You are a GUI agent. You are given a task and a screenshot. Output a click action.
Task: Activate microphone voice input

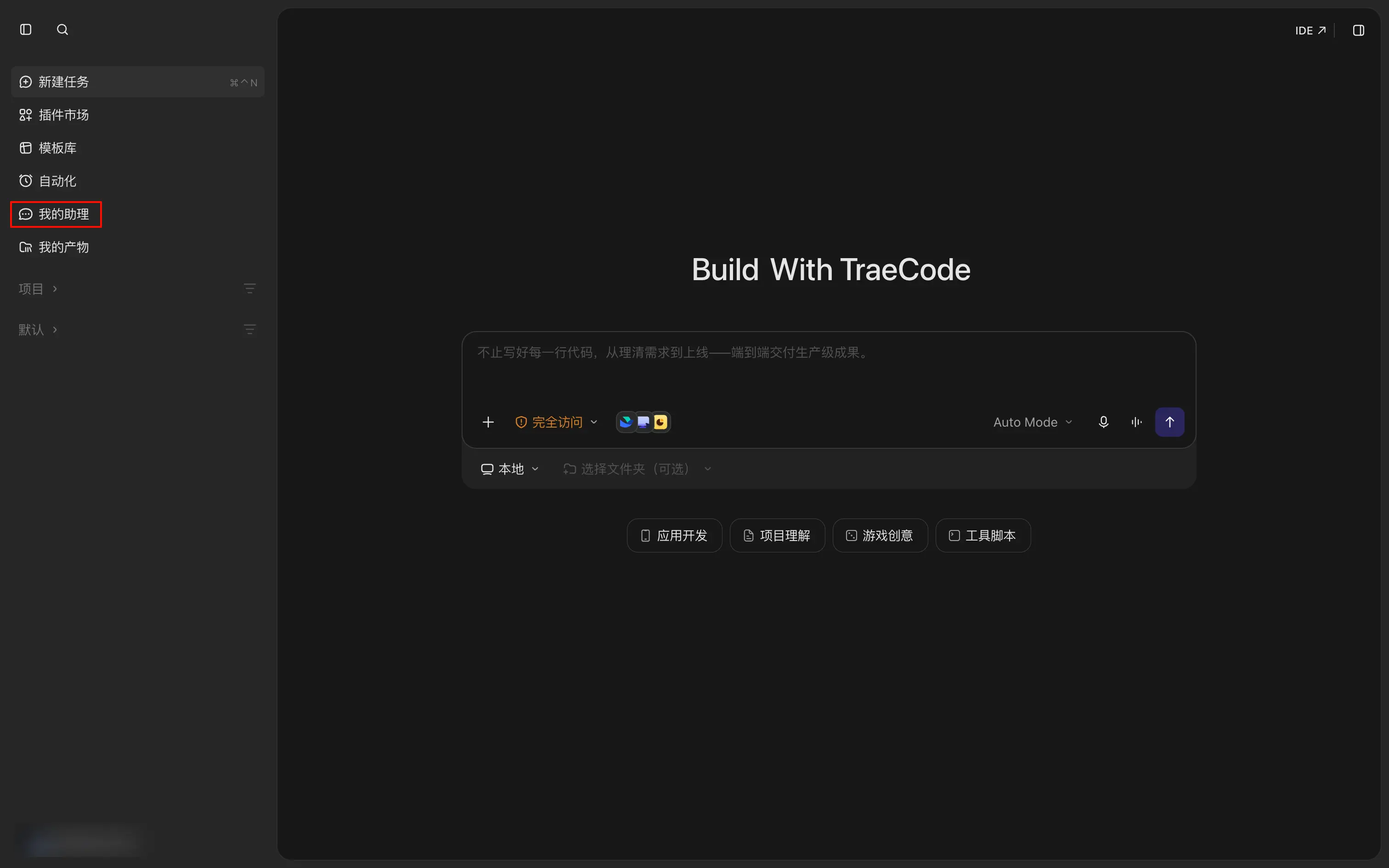pyautogui.click(x=1103, y=422)
